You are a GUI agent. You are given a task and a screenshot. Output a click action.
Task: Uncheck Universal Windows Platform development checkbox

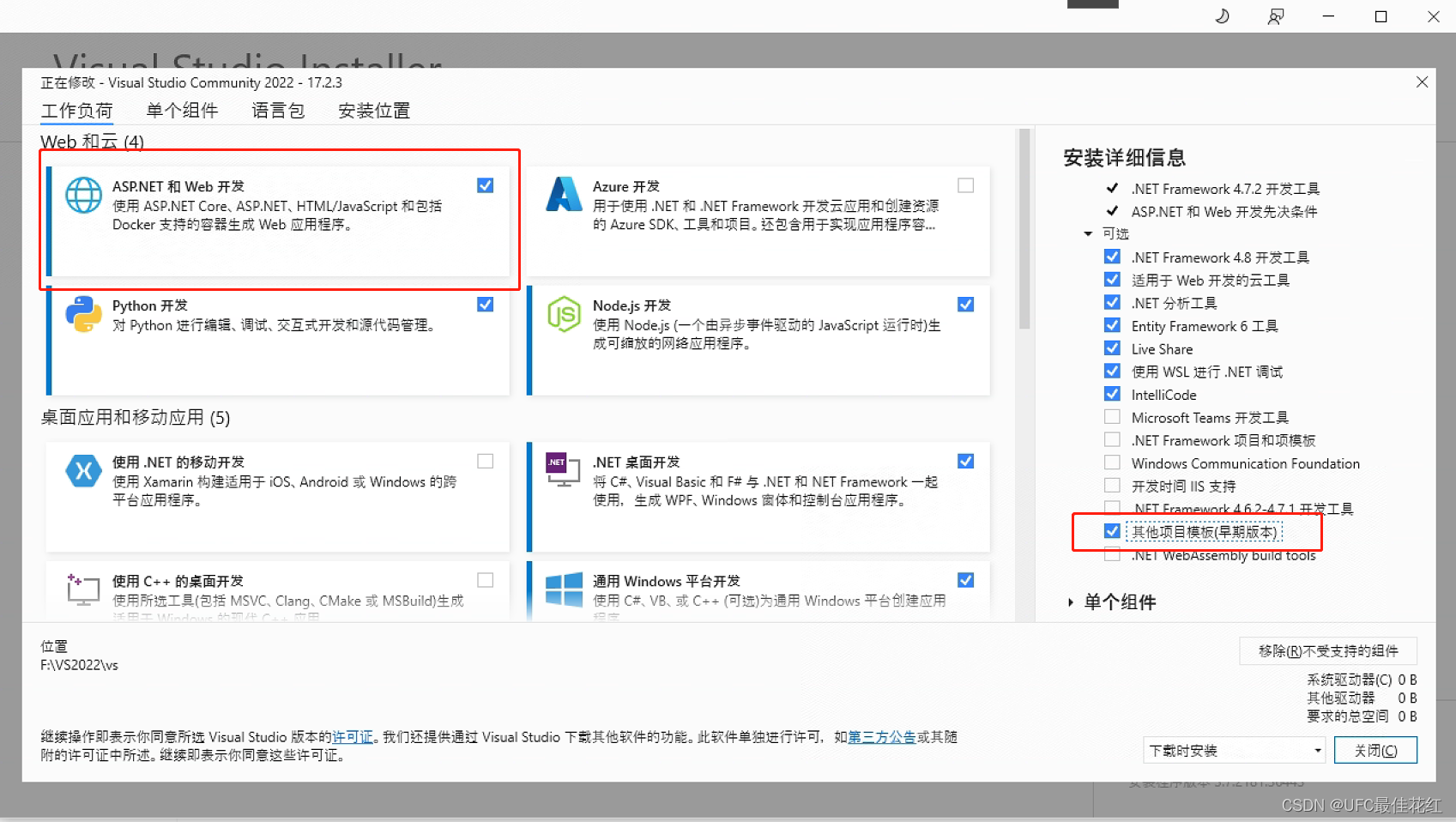(x=966, y=580)
